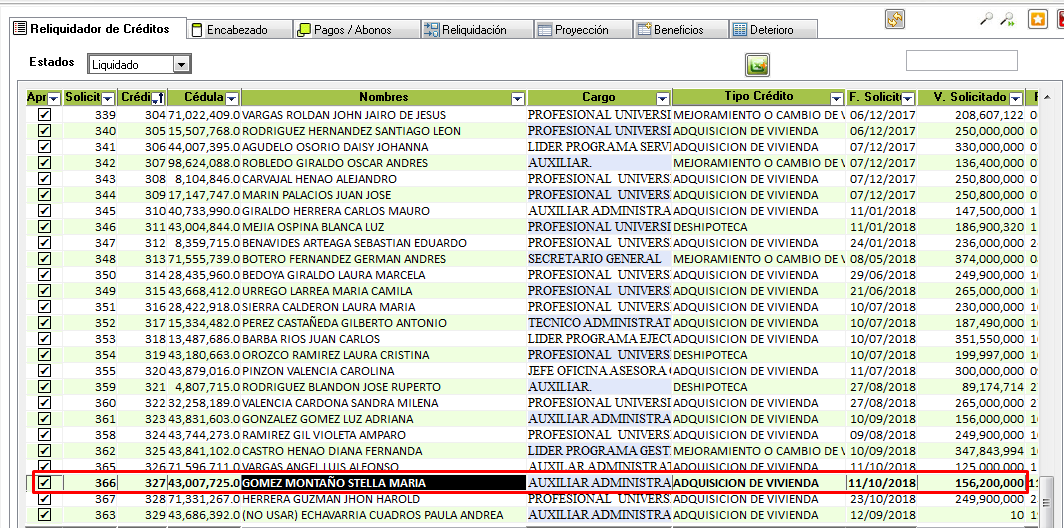
Task: Open the Crédito column filter arrow
Action: 157,98
